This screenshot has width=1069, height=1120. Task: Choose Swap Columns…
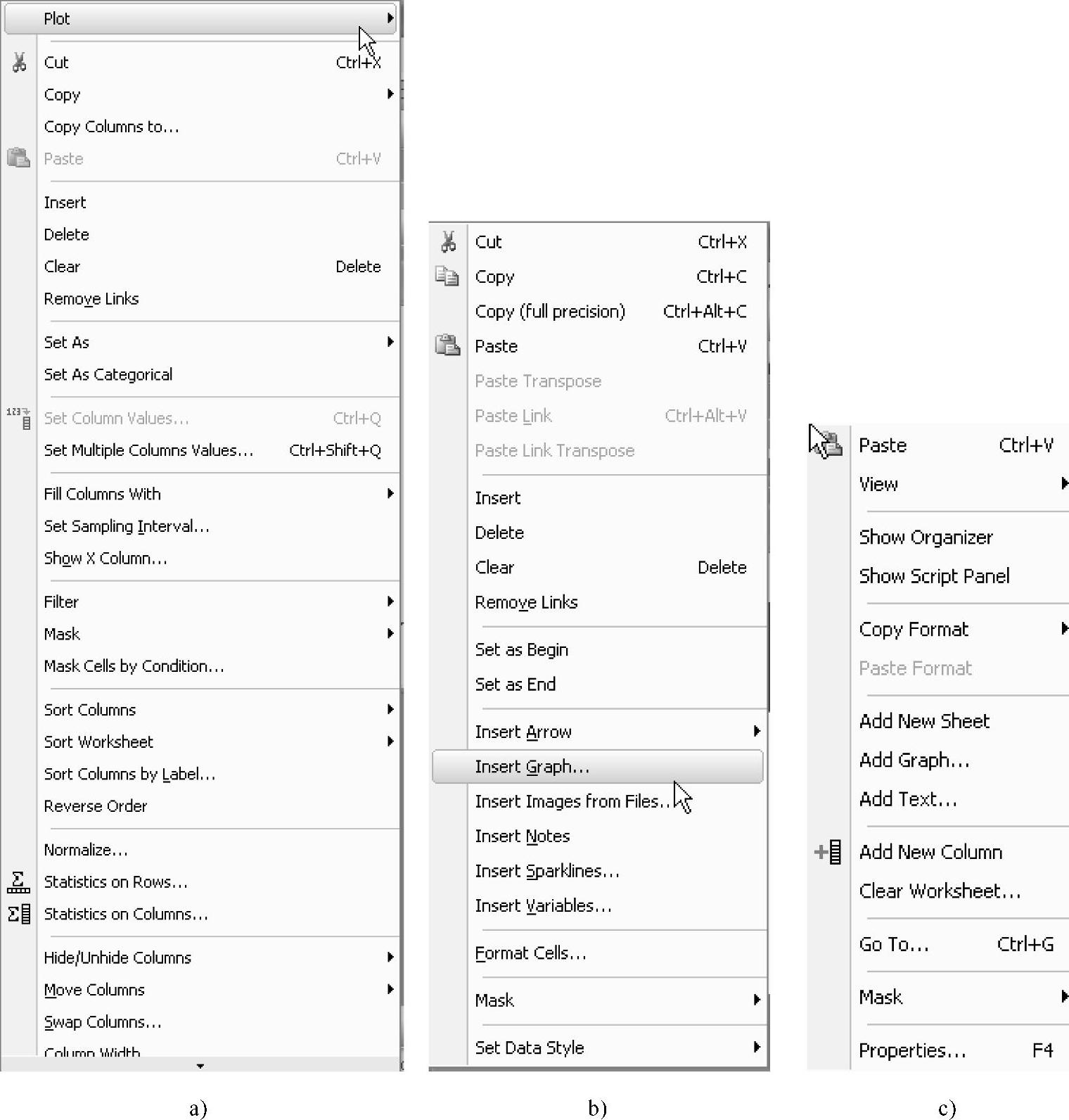tap(103, 1022)
